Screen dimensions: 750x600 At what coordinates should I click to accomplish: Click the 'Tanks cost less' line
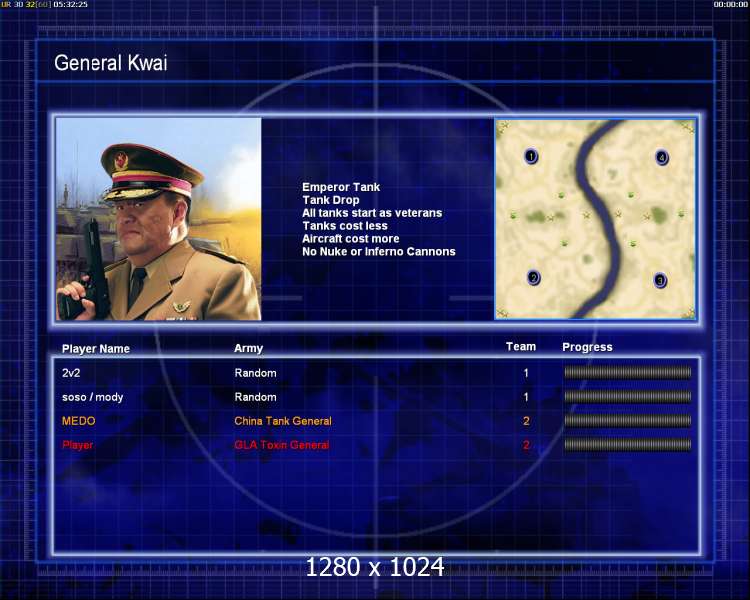click(344, 226)
